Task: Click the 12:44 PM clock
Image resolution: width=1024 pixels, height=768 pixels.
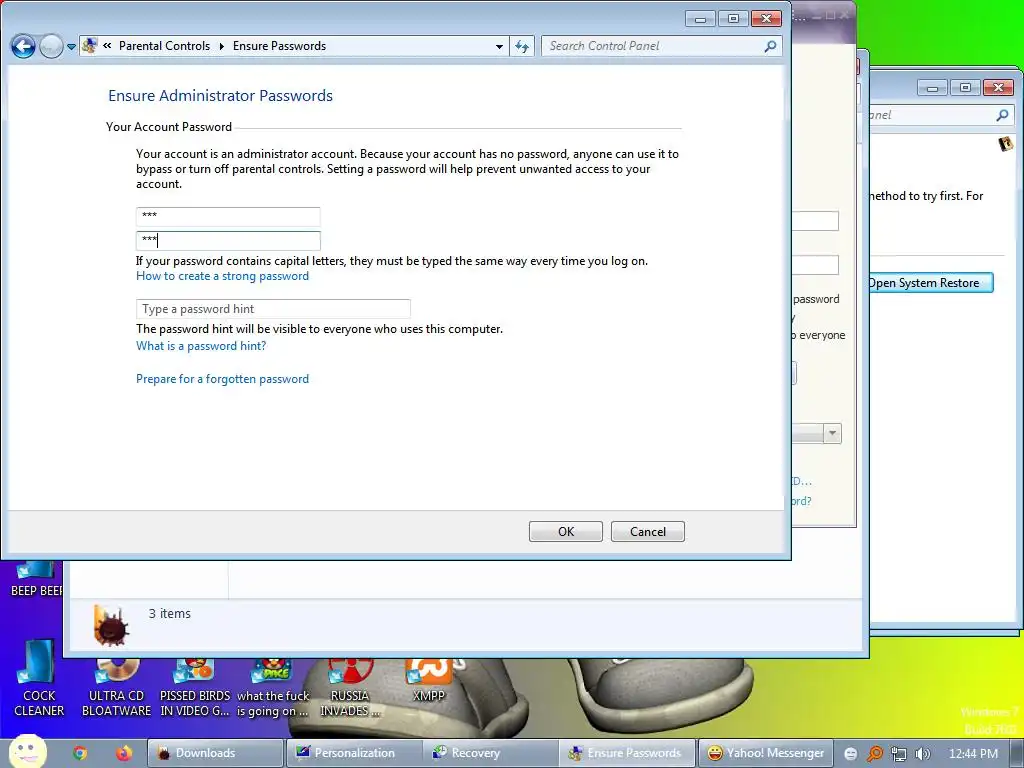Action: pyautogui.click(x=973, y=754)
